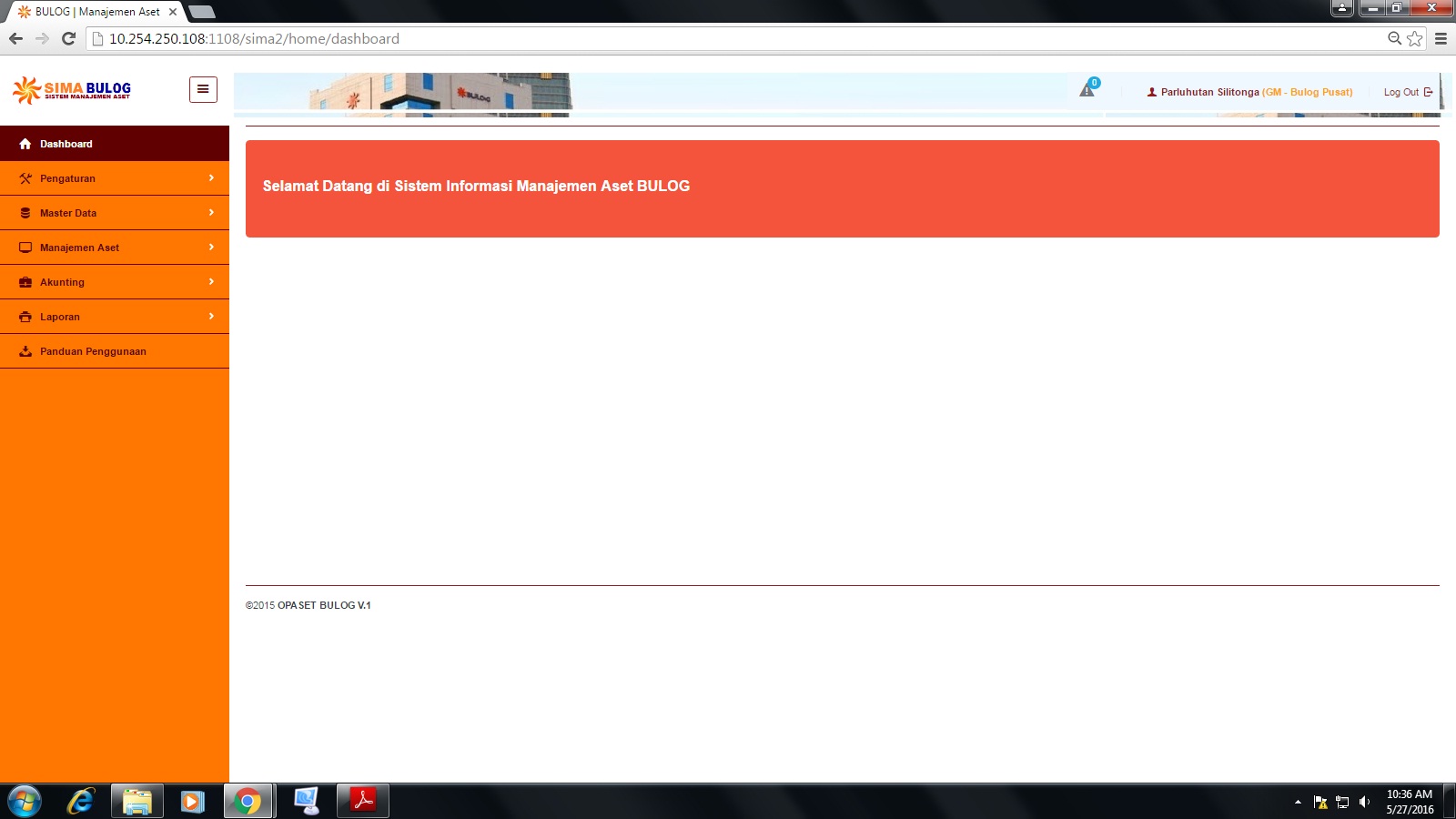Screen dimensions: 1456x819
Task: Bookmark this page with star icon
Action: tap(1415, 38)
